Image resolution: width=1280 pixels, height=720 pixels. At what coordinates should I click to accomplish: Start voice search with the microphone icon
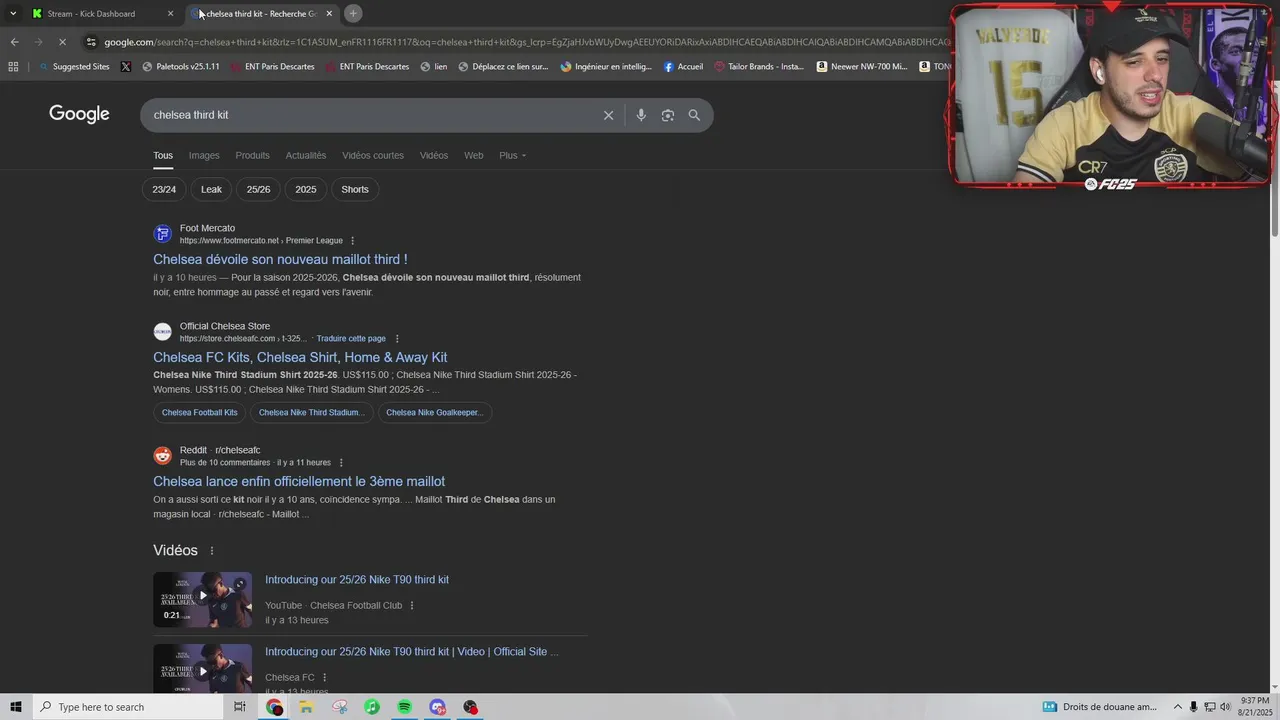pos(641,115)
